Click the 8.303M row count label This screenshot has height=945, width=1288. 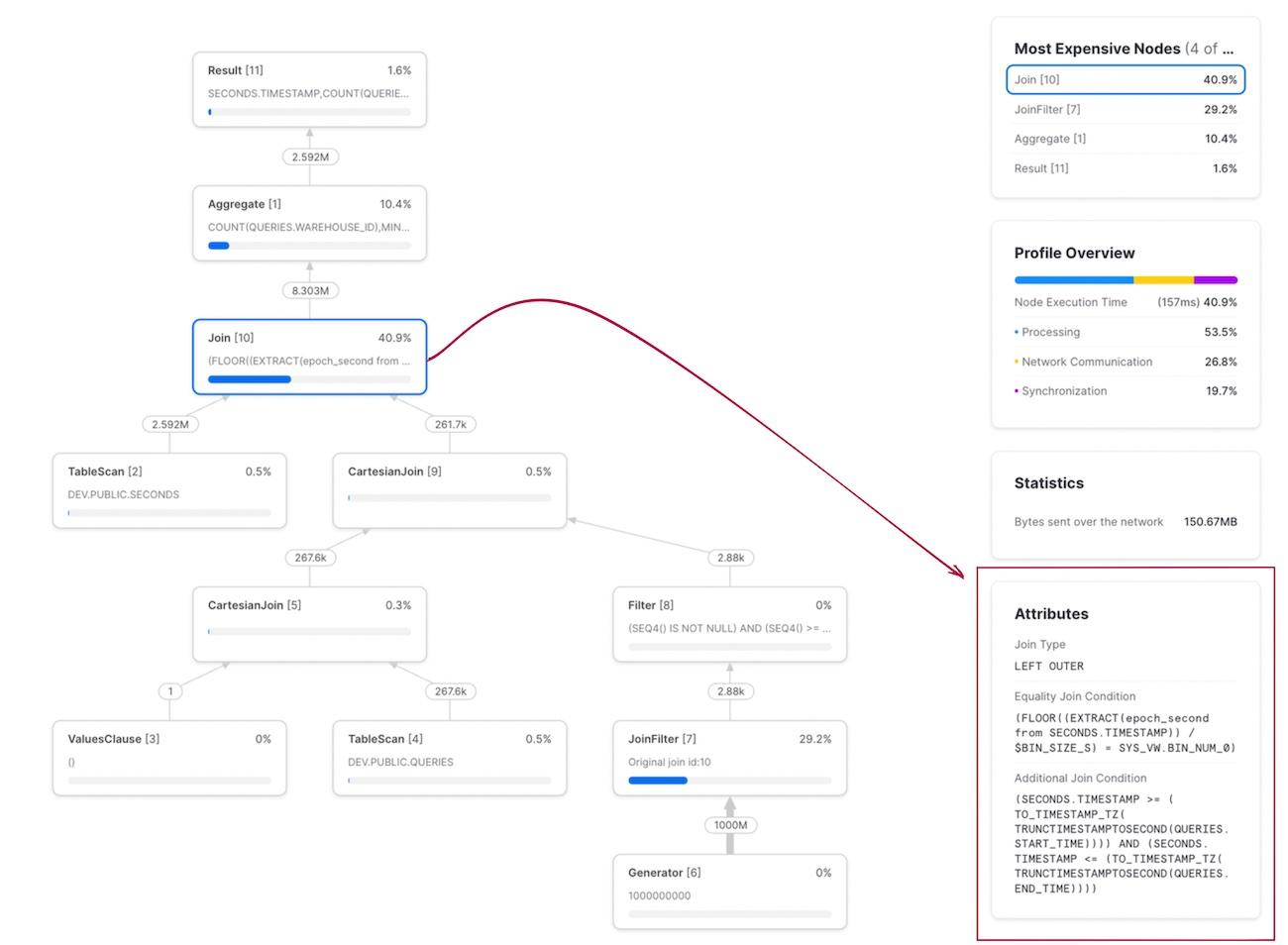click(310, 290)
